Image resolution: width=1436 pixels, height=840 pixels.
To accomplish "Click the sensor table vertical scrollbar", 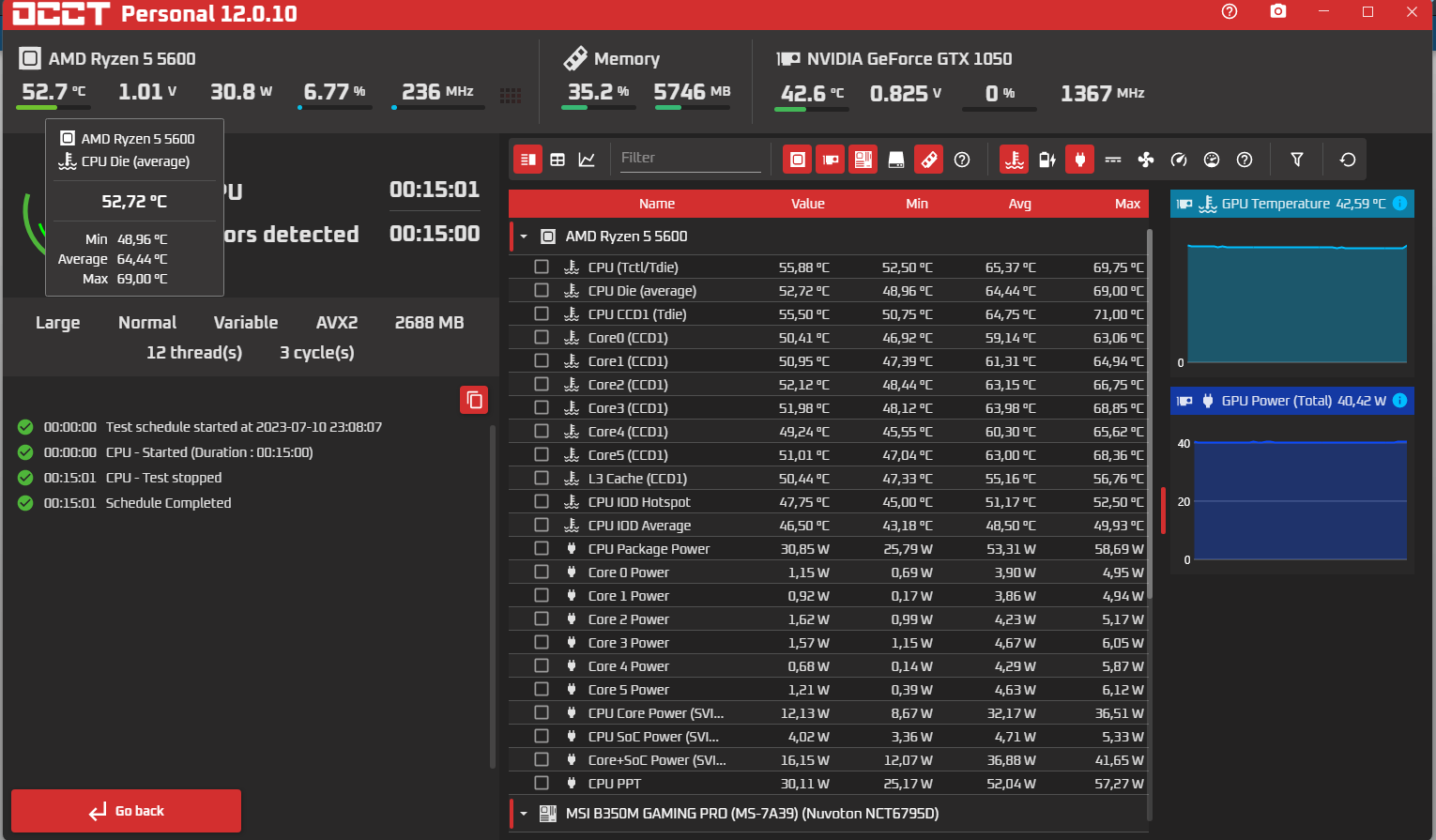I will click(x=1150, y=413).
